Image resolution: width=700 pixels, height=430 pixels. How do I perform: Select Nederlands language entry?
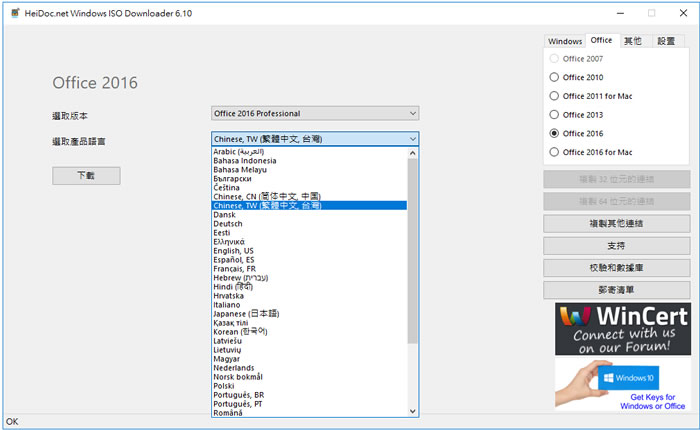(309, 367)
